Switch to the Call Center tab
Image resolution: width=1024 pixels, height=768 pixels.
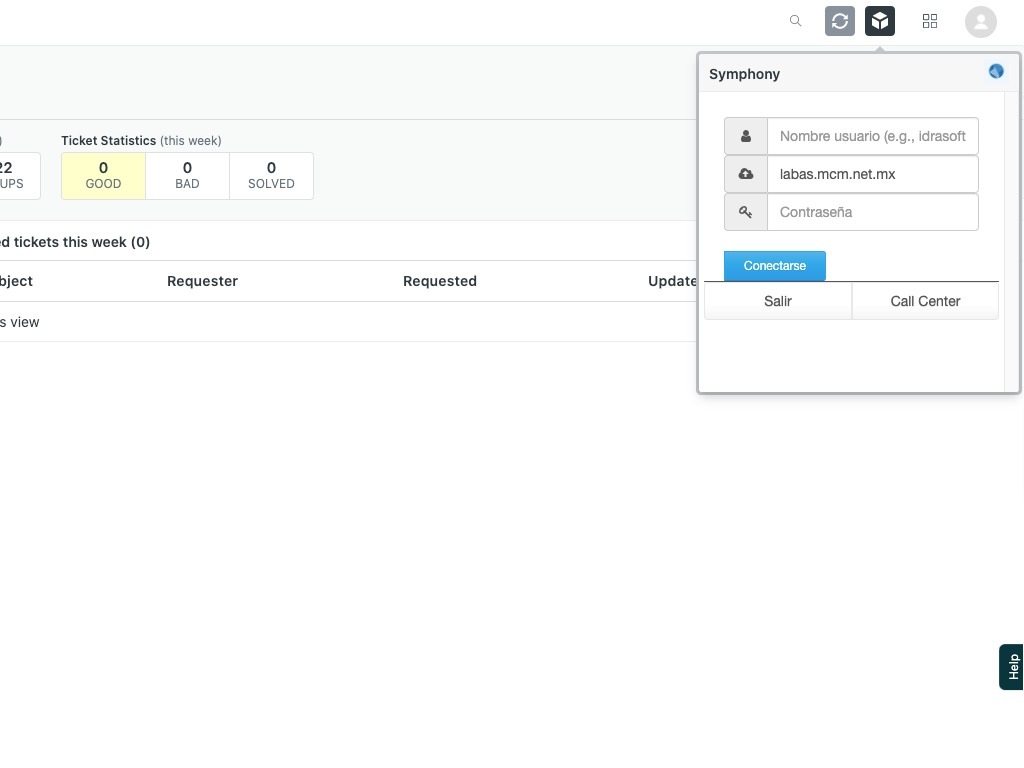click(925, 301)
